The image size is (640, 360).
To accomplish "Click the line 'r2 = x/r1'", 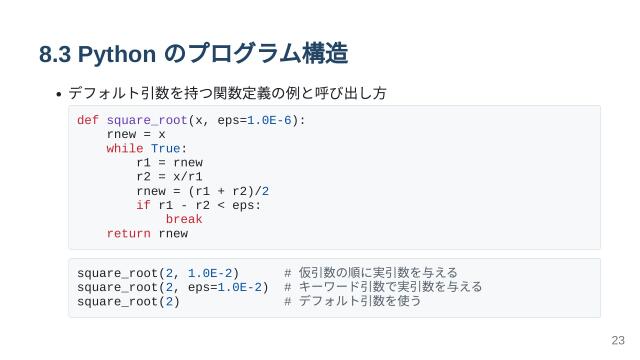I will coord(169,177).
